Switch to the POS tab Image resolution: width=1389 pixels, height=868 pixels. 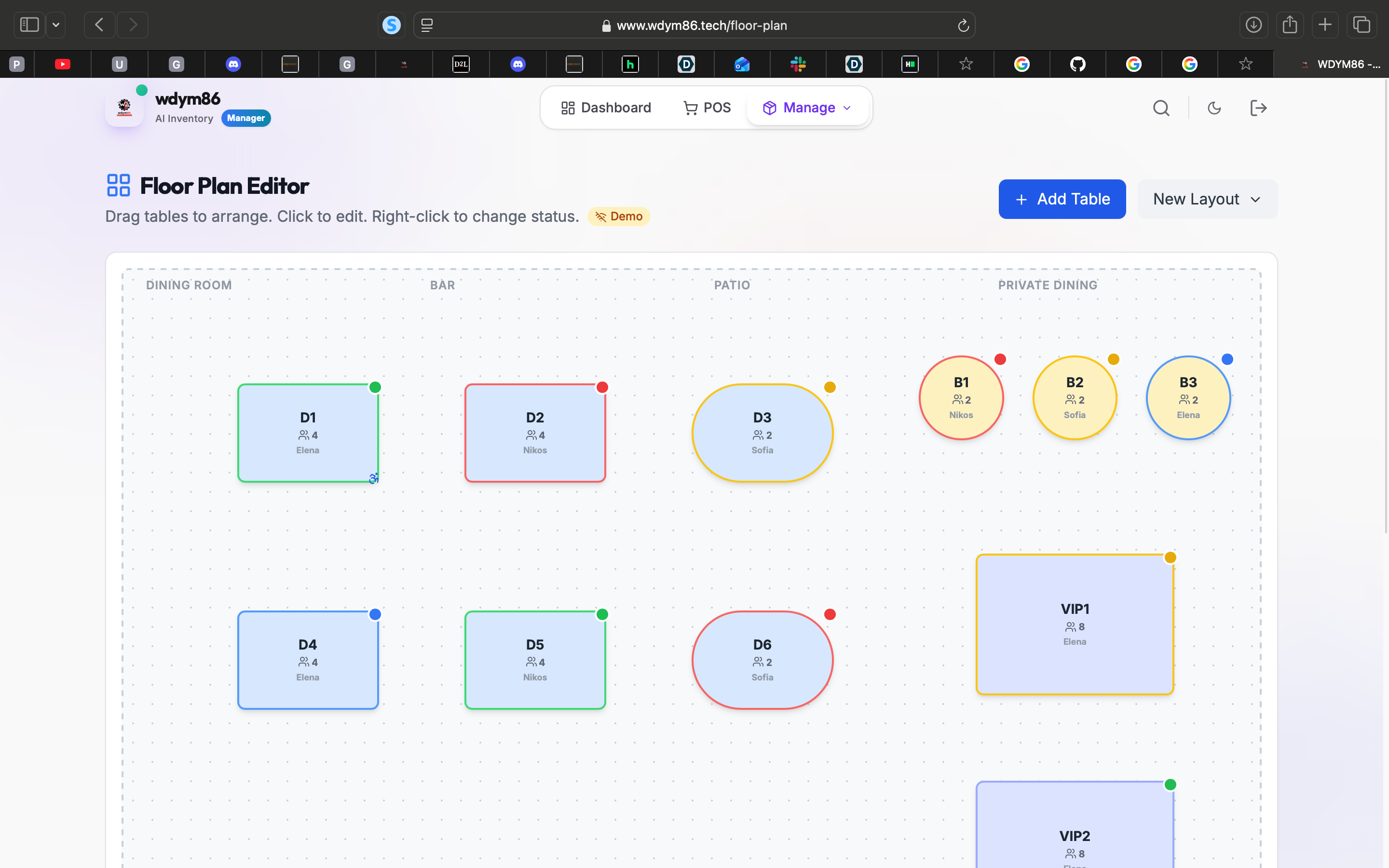point(707,108)
